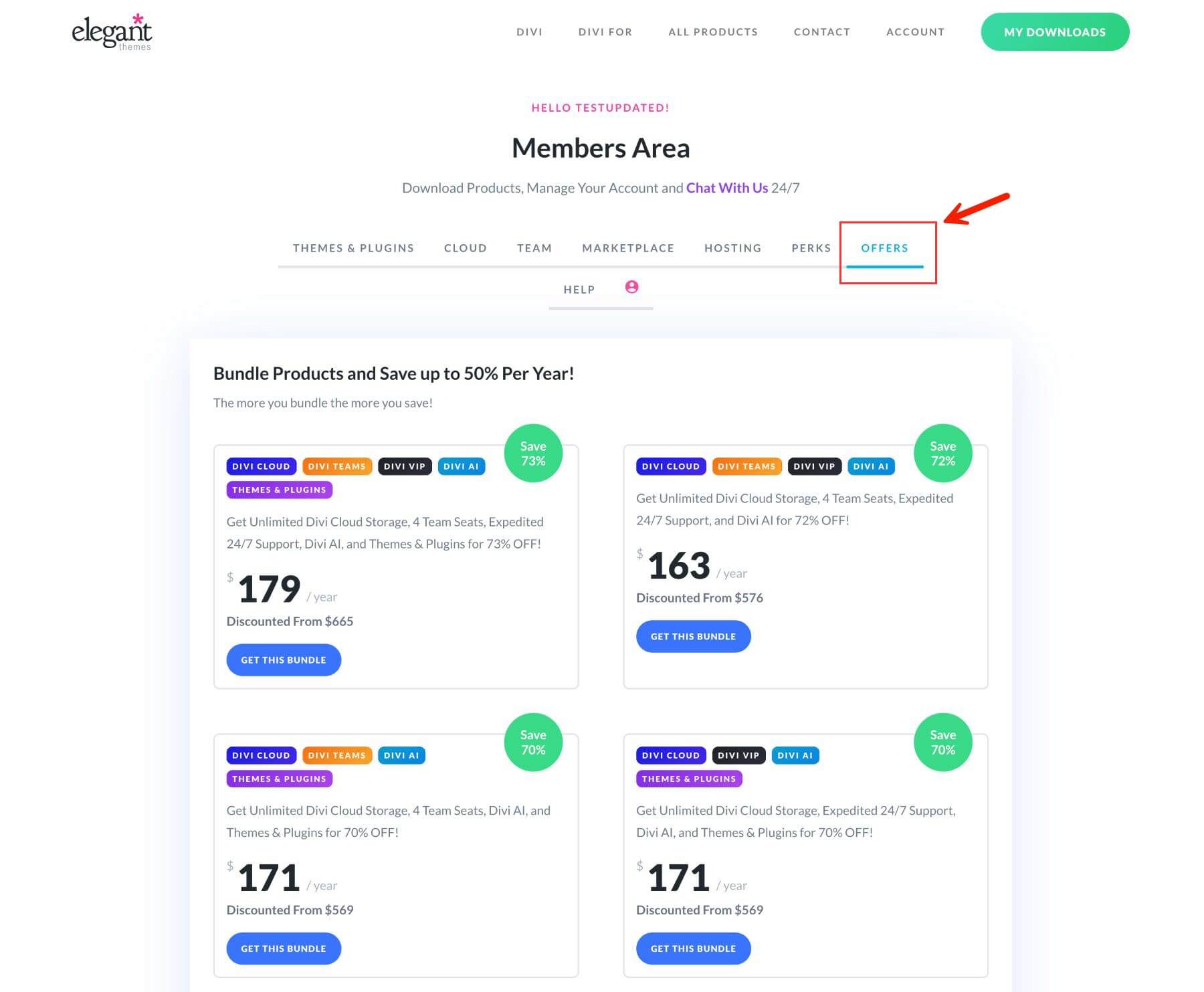Viewport: 1204px width, 992px height.
Task: Click 'Discounted From $576' text
Action: point(700,598)
